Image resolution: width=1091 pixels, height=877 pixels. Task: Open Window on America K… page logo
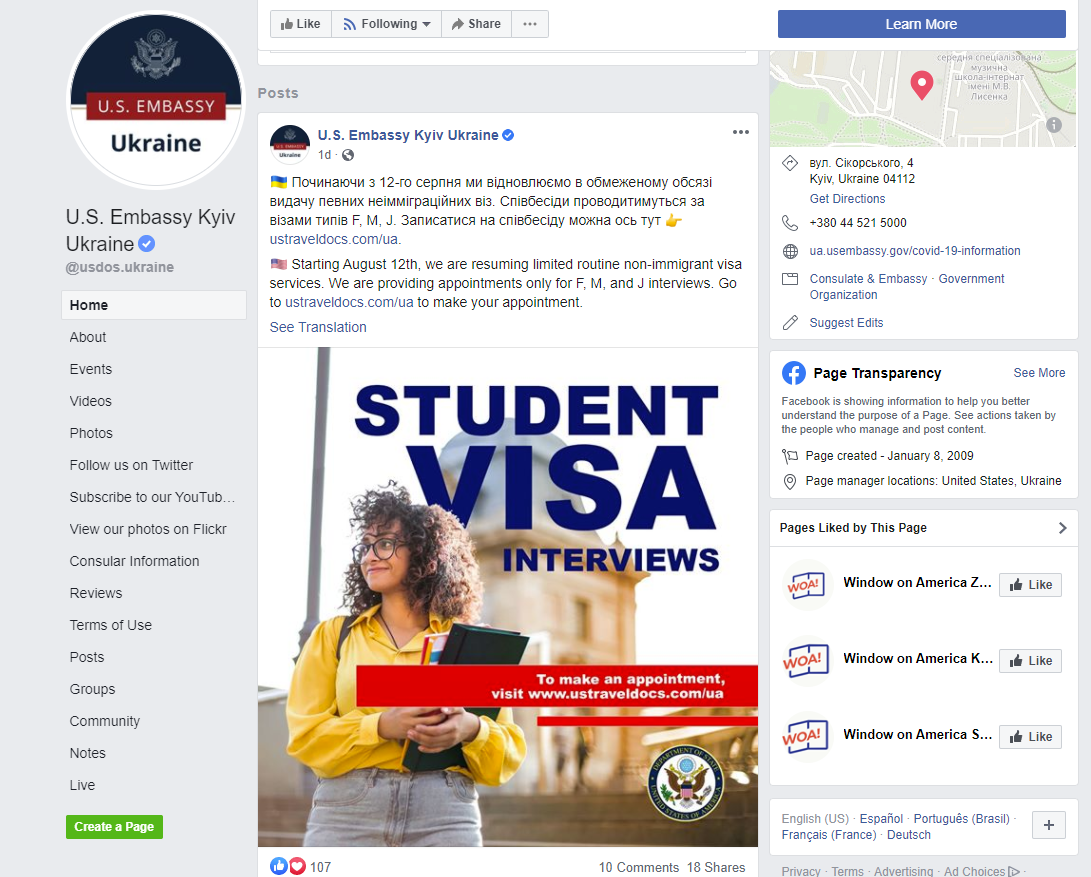click(x=806, y=661)
